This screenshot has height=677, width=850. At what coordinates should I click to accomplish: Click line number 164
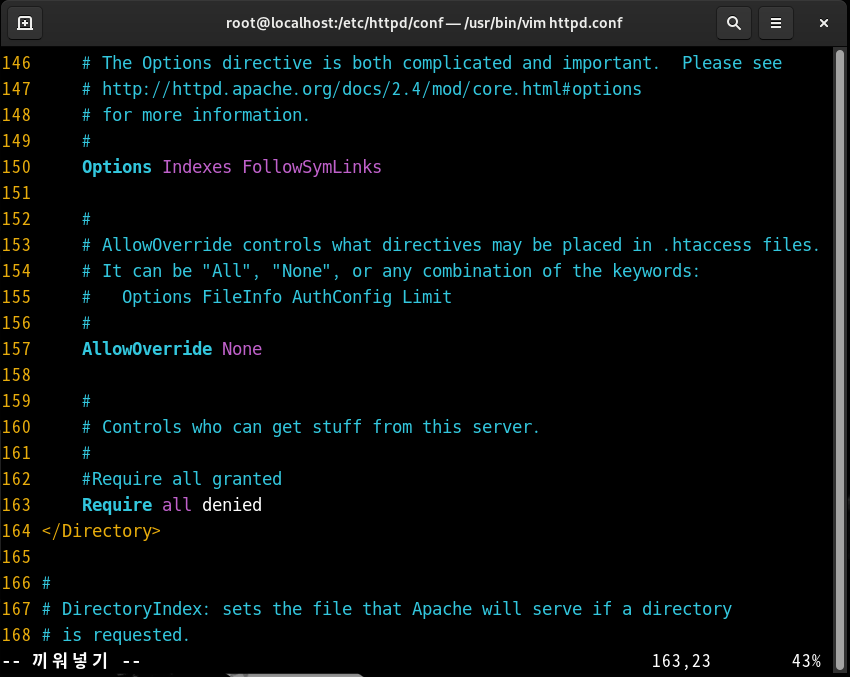[x=16, y=531]
